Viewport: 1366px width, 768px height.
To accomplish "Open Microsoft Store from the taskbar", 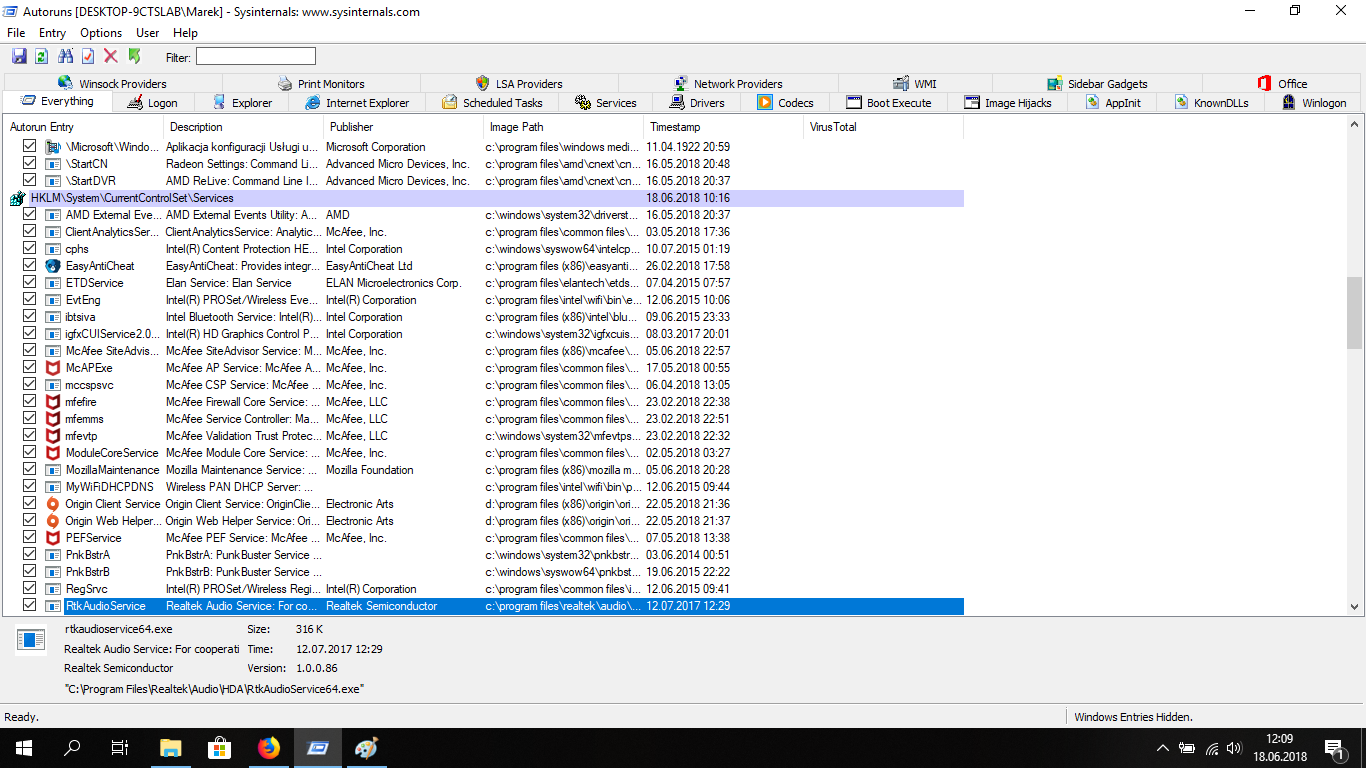I will (x=220, y=748).
